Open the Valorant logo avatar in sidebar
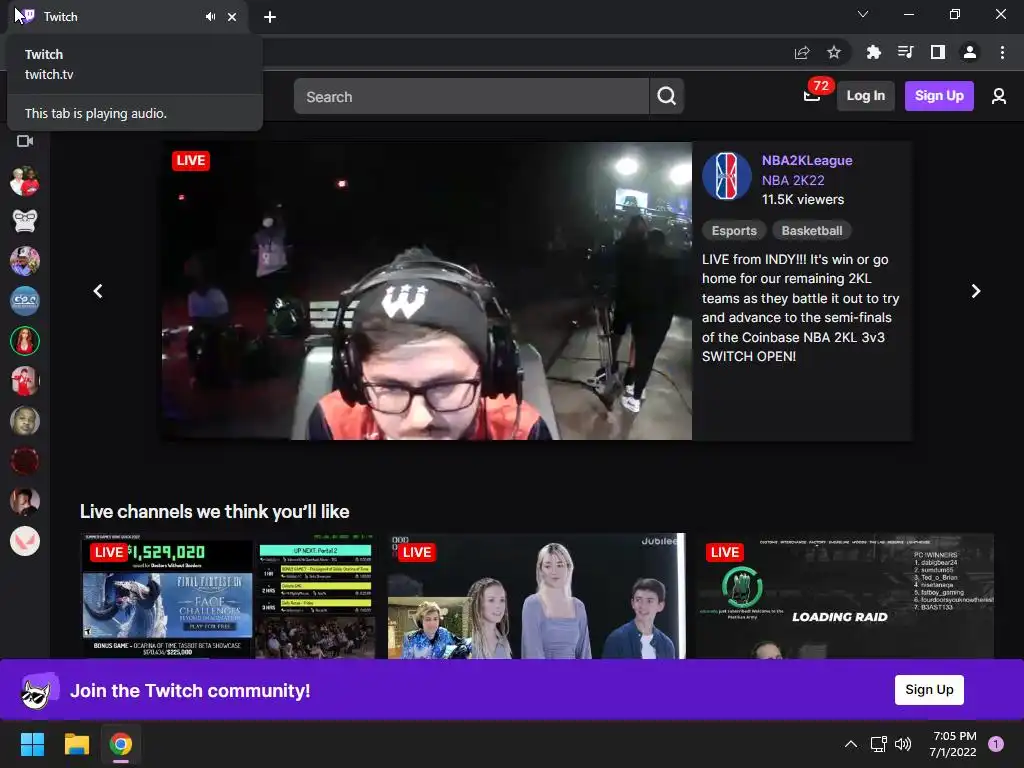Viewport: 1024px width, 768px height. (25, 541)
